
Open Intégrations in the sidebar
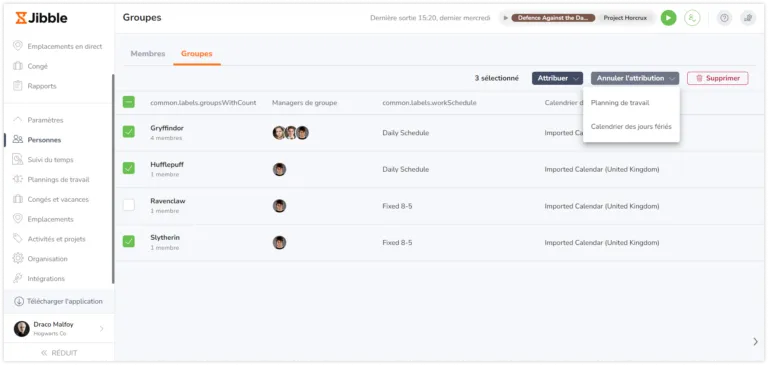click(x=39, y=278)
